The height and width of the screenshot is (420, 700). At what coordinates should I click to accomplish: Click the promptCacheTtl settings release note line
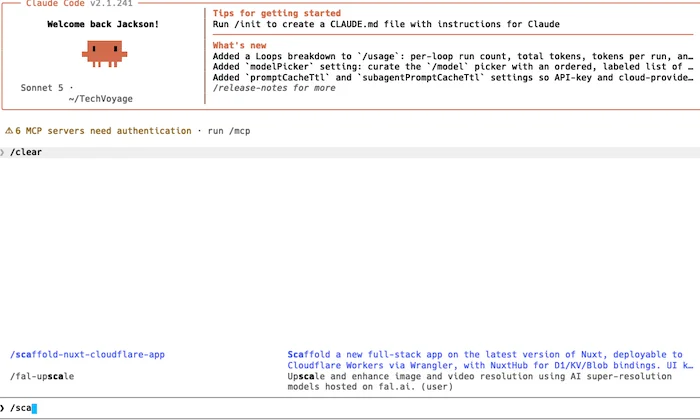453,77
